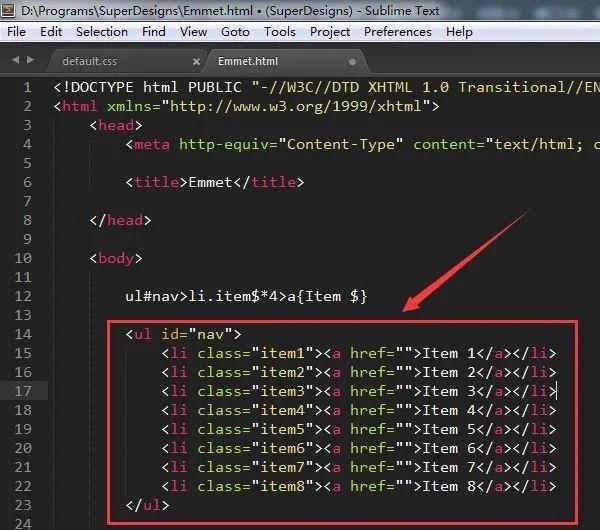Click the unsaved dot on Emmet.html tab
600x530 pixels.
click(352, 62)
